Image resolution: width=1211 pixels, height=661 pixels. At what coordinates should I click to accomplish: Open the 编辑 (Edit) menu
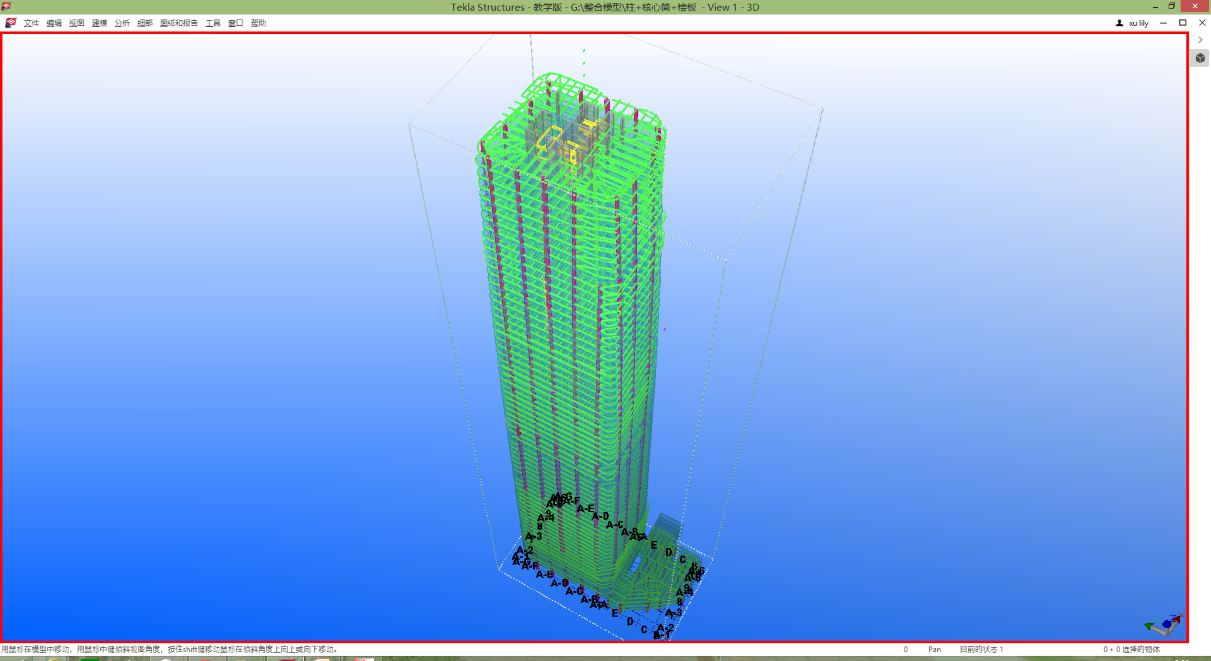[54, 23]
